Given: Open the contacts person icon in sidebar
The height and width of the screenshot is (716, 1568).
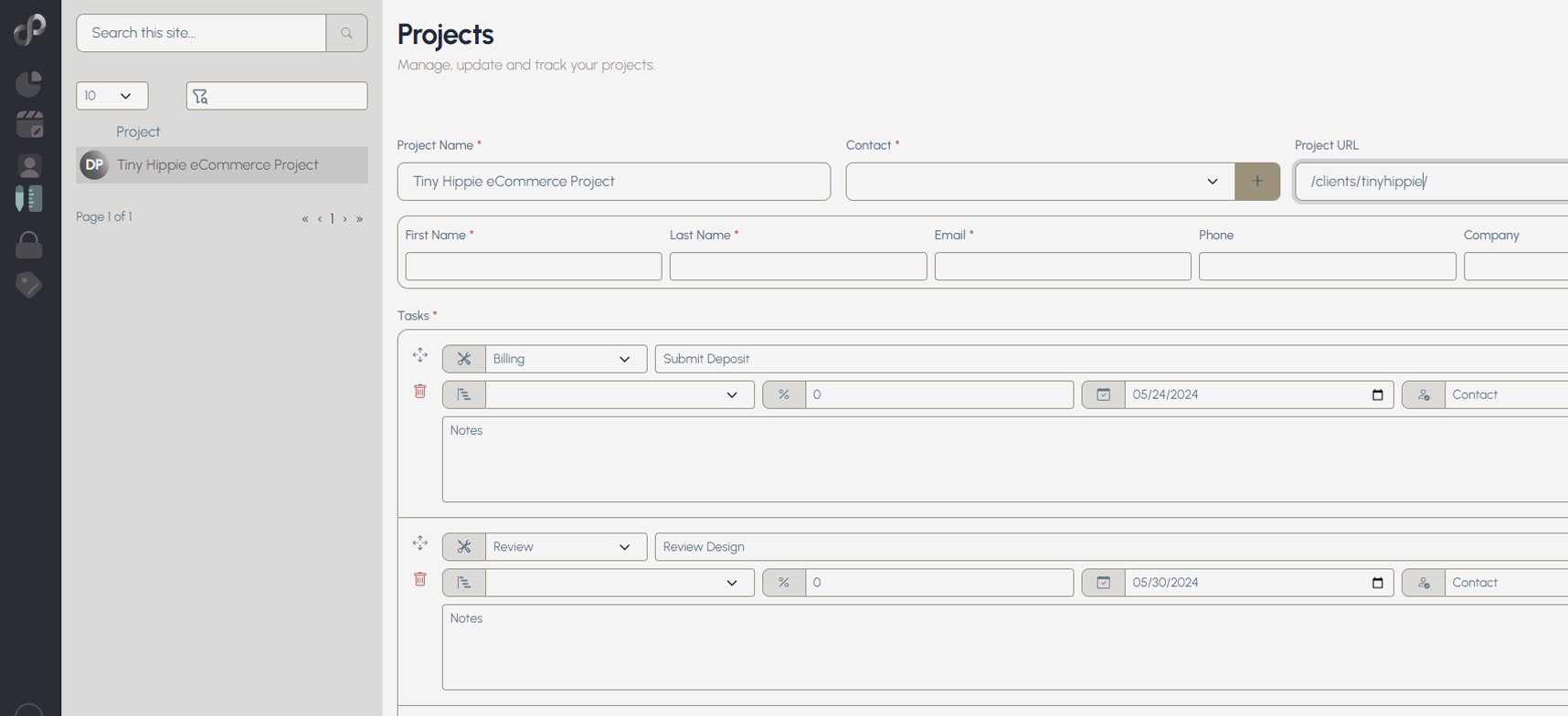Looking at the screenshot, I should (x=29, y=165).
